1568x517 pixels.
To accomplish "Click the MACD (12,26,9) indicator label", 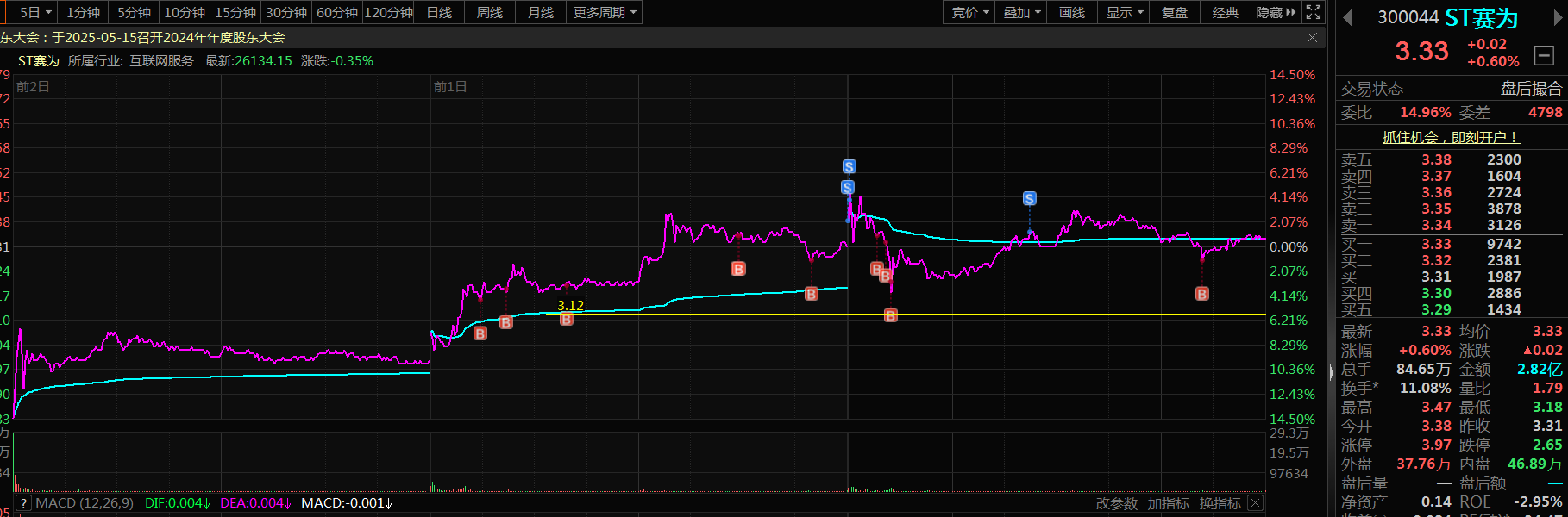I will (85, 503).
